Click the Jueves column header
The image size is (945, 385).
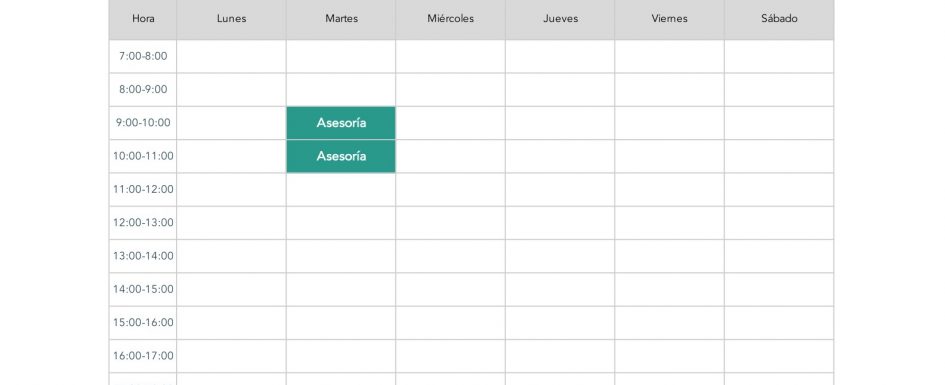point(560,19)
